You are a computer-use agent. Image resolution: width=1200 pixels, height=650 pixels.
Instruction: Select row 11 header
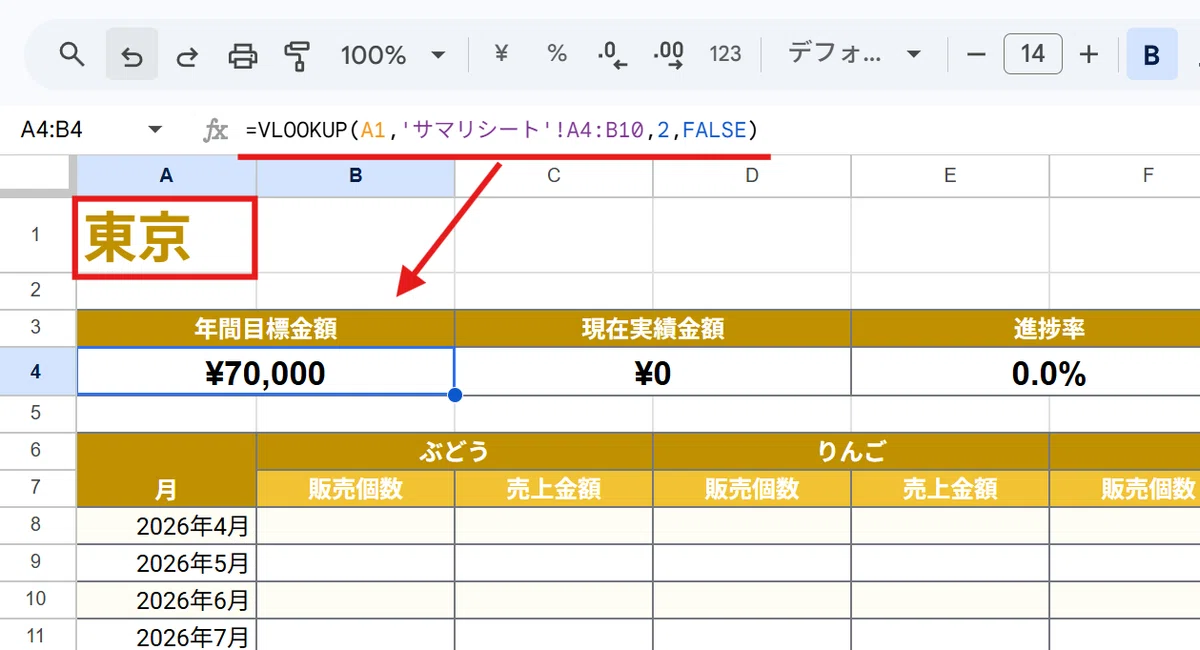point(36,634)
